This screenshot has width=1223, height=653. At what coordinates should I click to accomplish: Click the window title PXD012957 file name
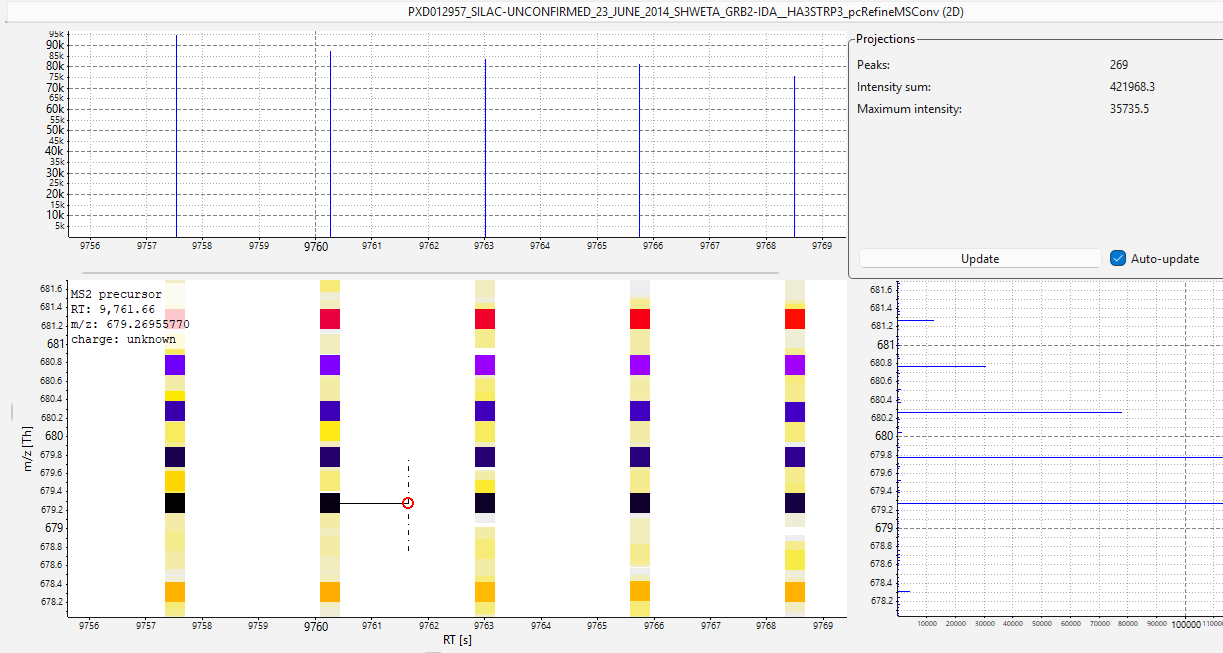coord(687,12)
